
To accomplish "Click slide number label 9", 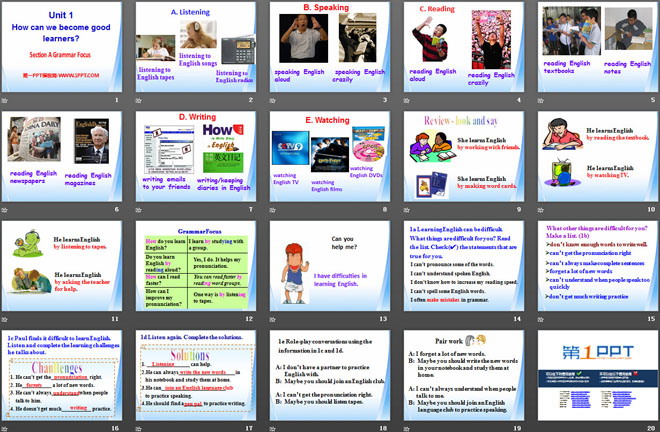I will pos(519,209).
